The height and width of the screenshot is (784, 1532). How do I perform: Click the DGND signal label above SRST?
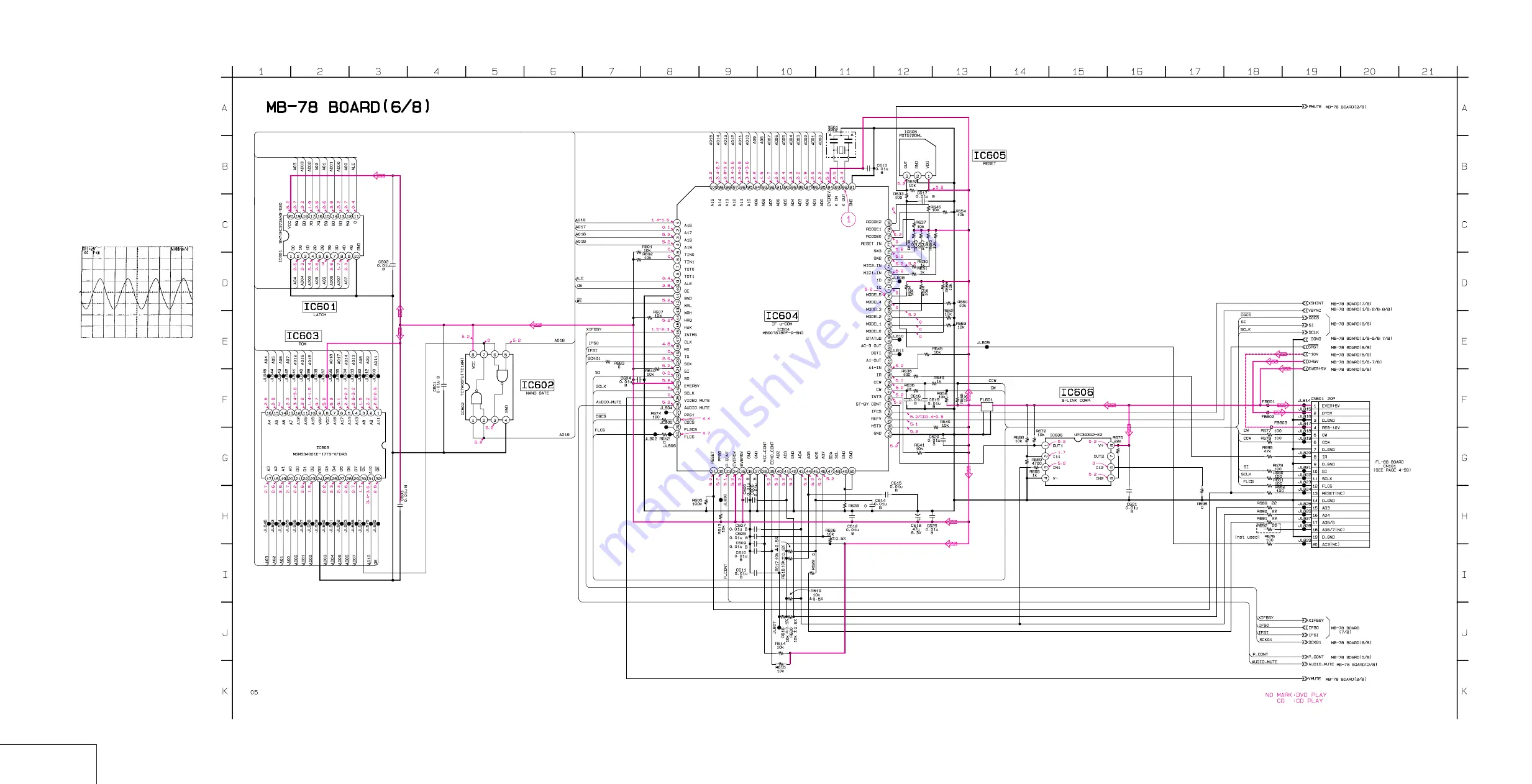click(x=1315, y=339)
